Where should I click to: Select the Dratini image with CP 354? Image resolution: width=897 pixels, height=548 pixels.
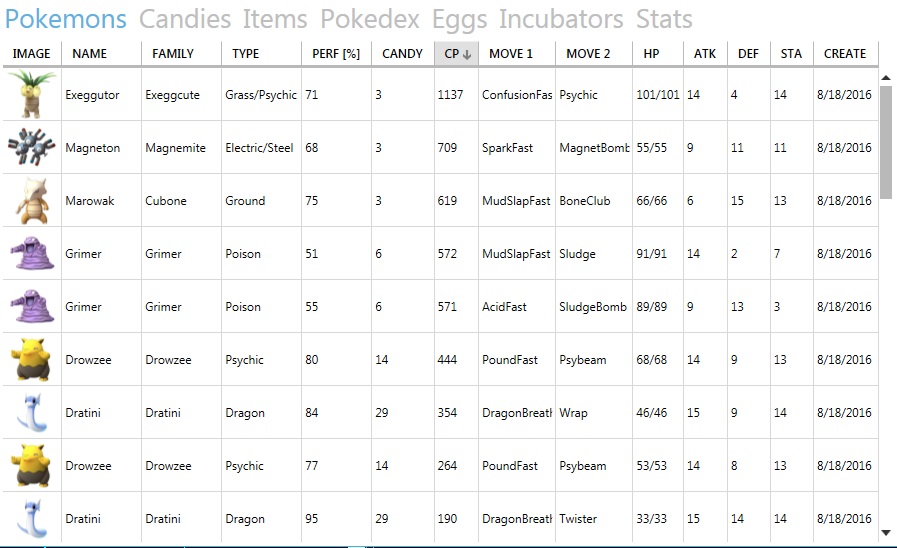(32, 412)
